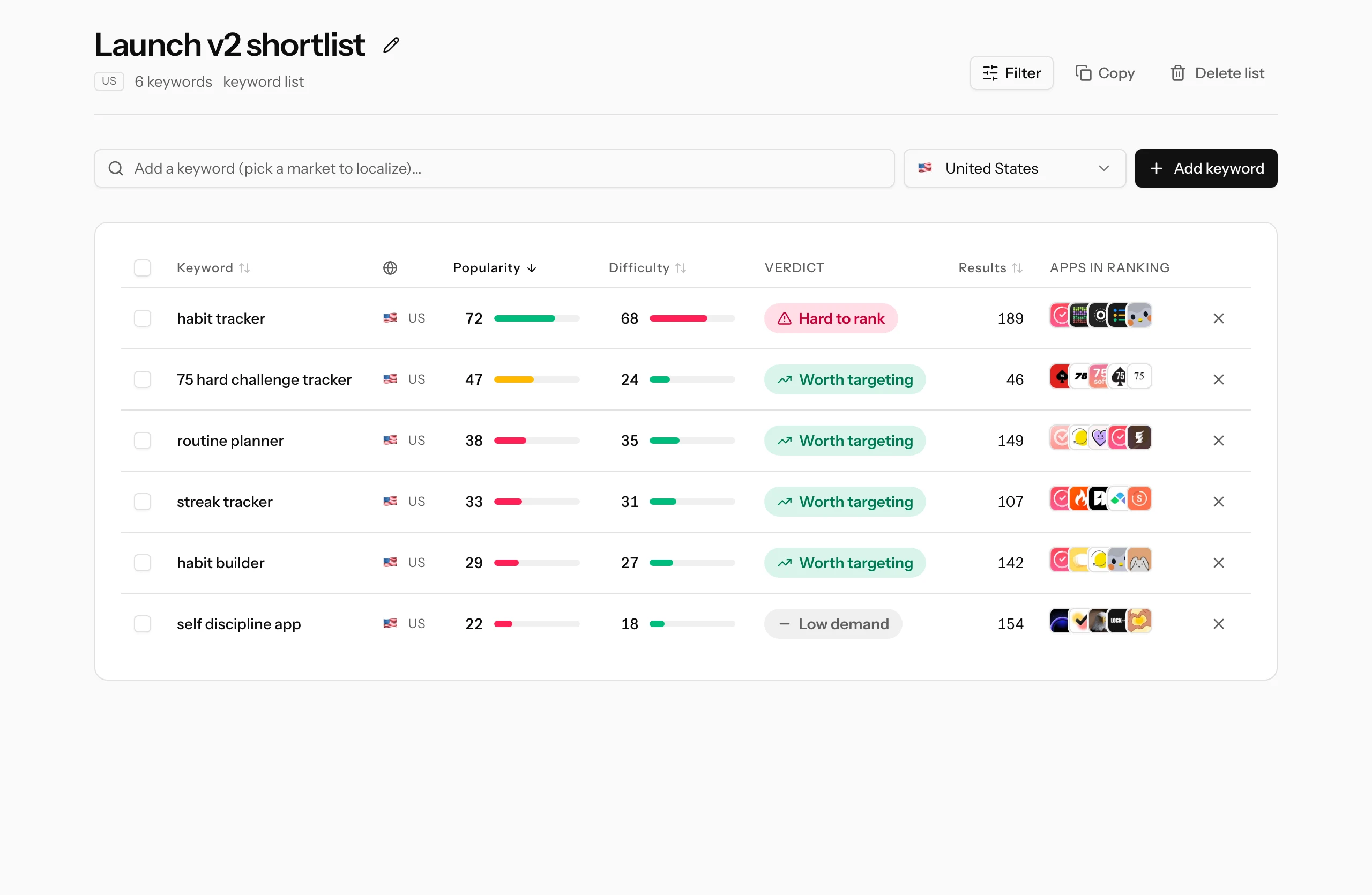Click last app icon in habit builder row

(1140, 560)
